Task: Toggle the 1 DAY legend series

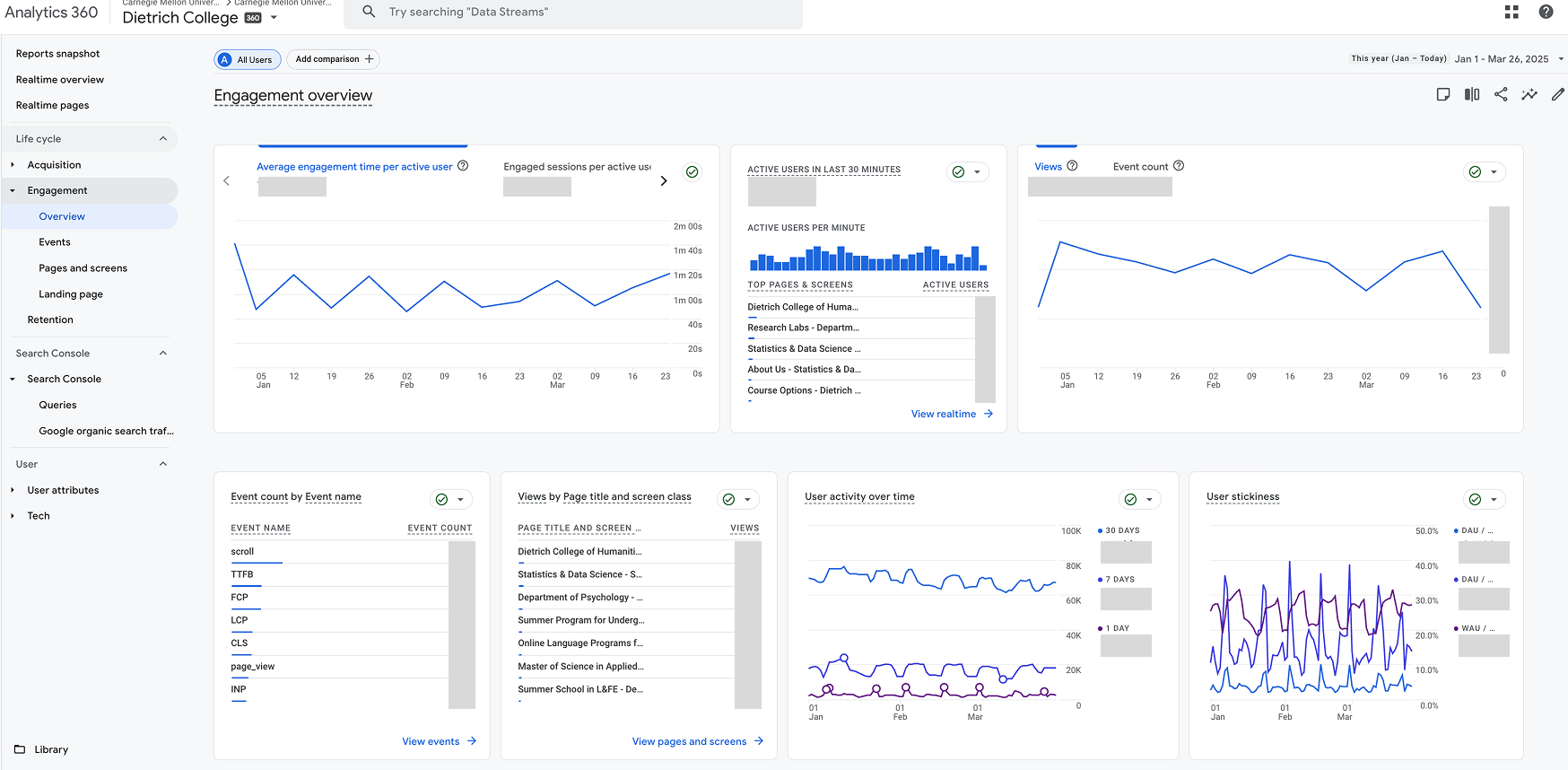Action: click(1114, 628)
